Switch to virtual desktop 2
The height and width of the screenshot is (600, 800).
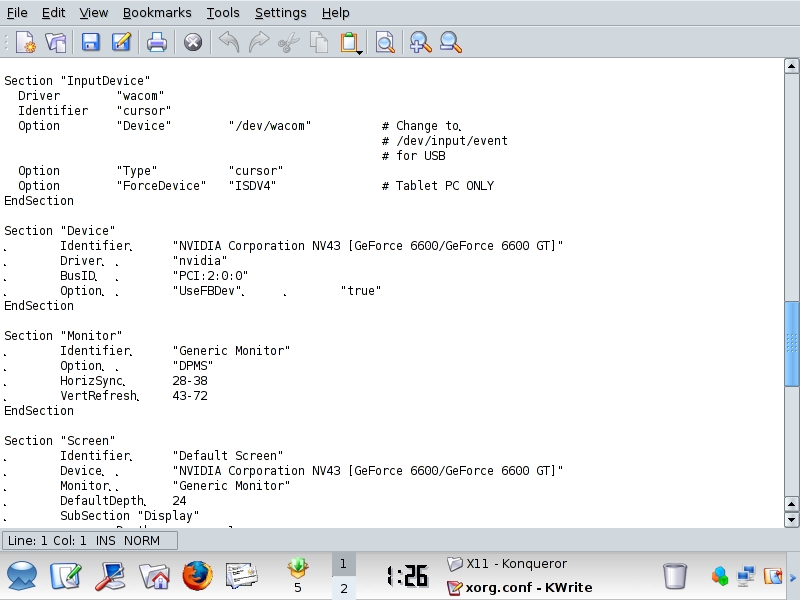tap(343, 588)
